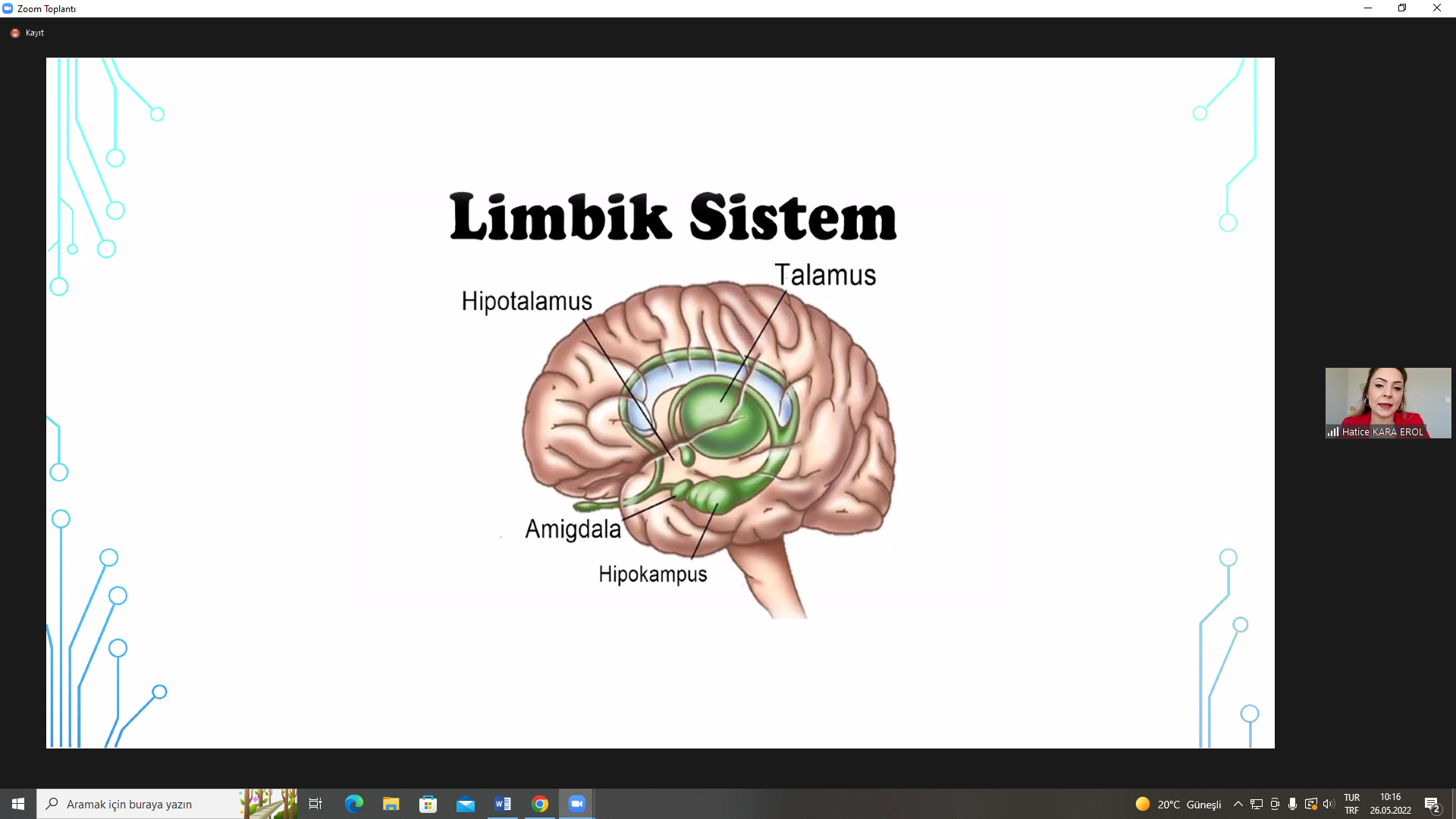1456x819 pixels.
Task: Open File Explorer from the taskbar
Action: click(x=391, y=804)
